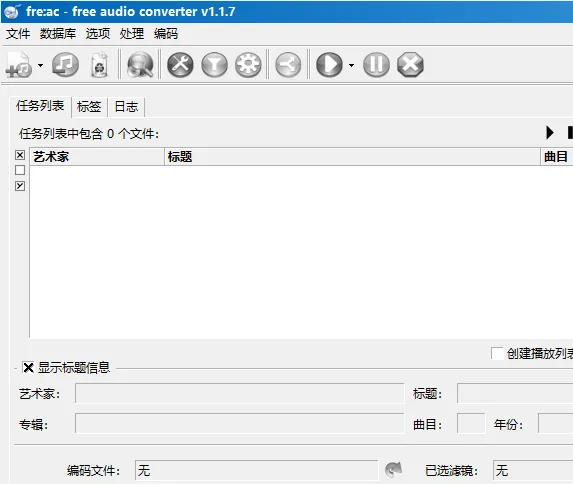Click the 曲目 number field
The height and width of the screenshot is (484, 573).
[x=471, y=423]
